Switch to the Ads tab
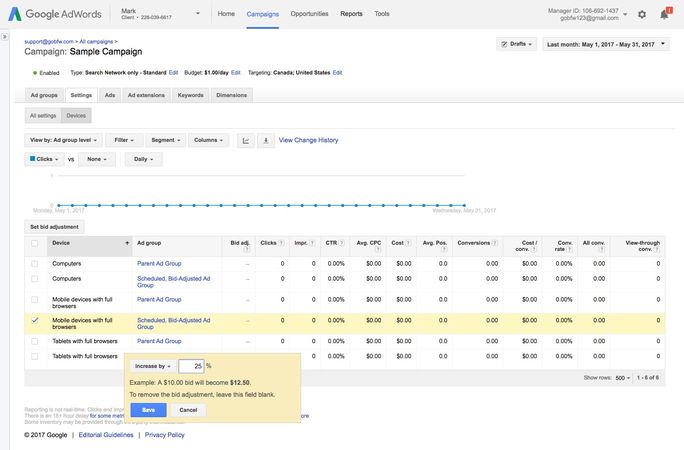This screenshot has width=684, height=450. coord(110,95)
